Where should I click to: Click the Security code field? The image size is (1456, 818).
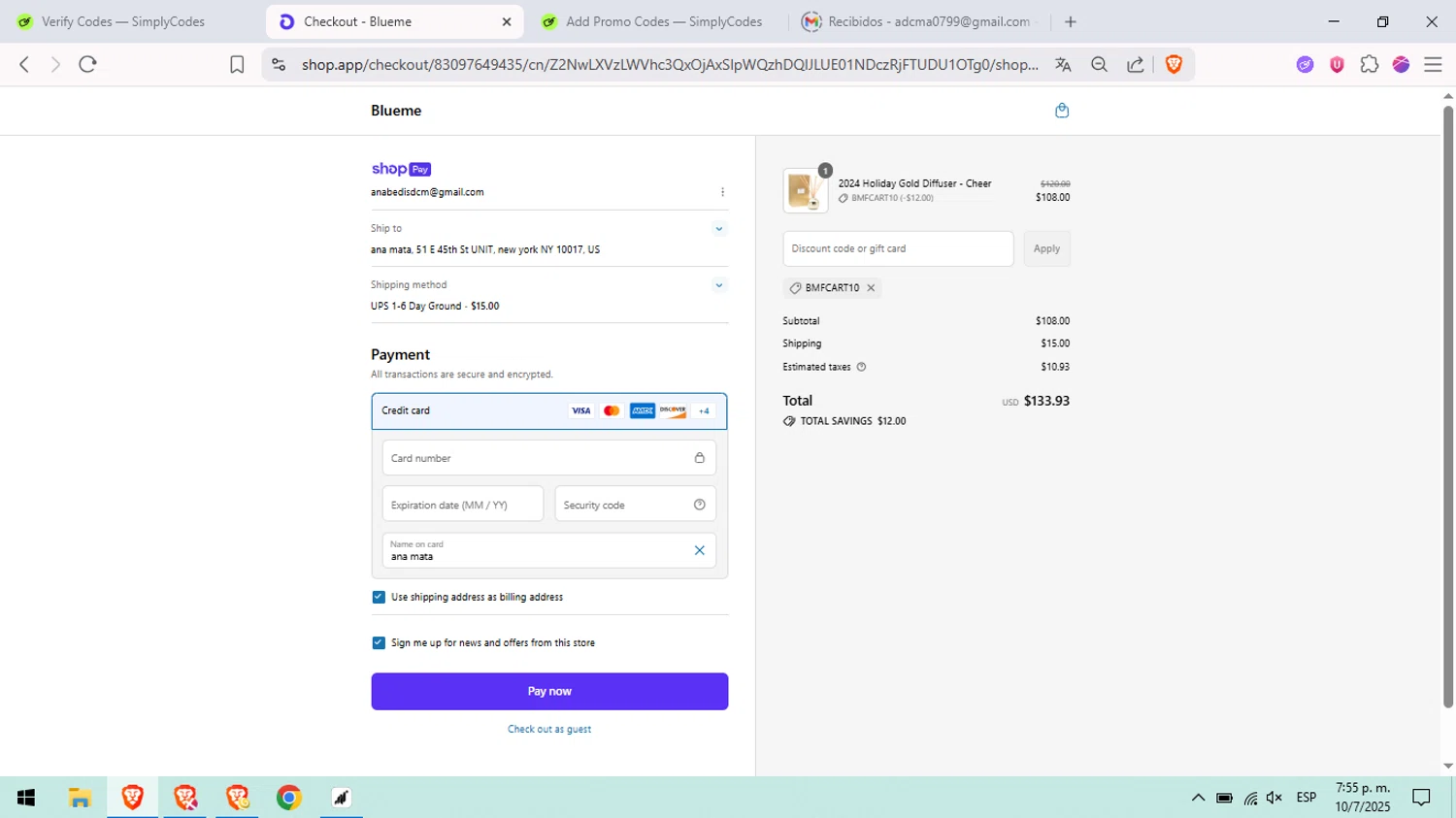pyautogui.click(x=636, y=505)
